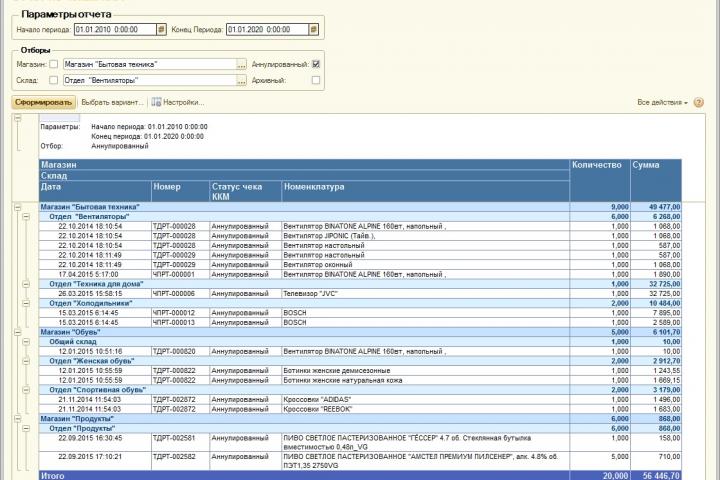Open calendar picker for Начало периода
Screen dimensions: 720x480
pyautogui.click(x=161, y=29)
